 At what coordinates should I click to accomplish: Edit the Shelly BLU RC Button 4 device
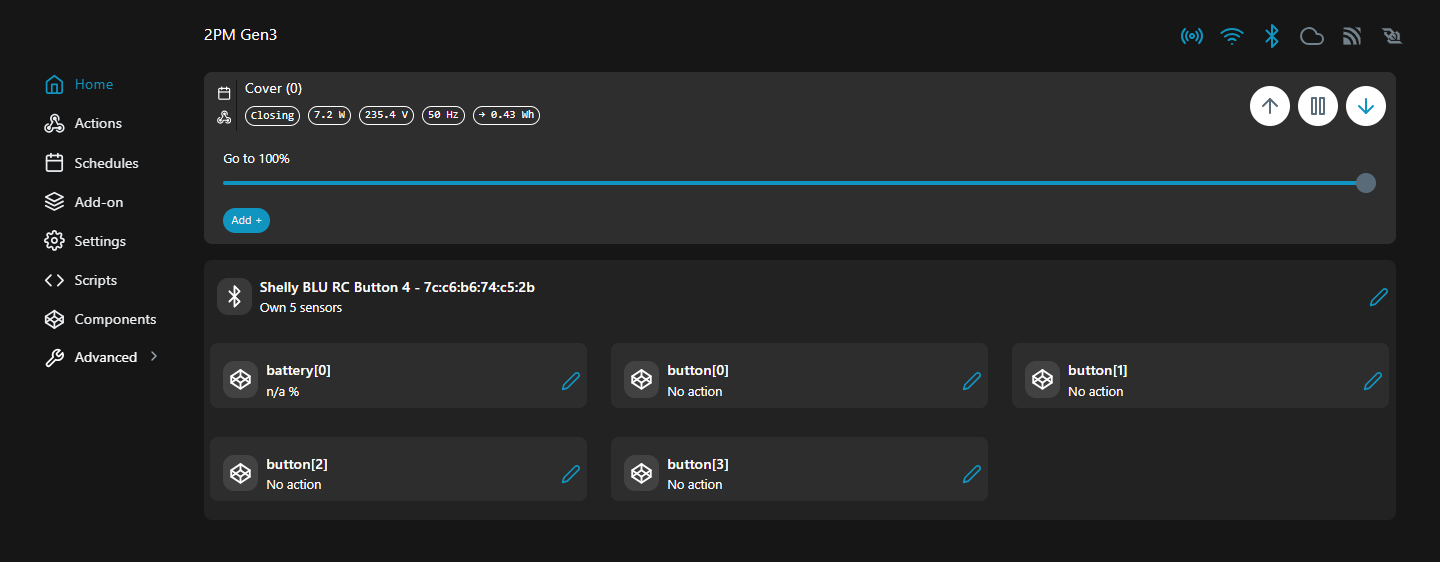tap(1378, 297)
